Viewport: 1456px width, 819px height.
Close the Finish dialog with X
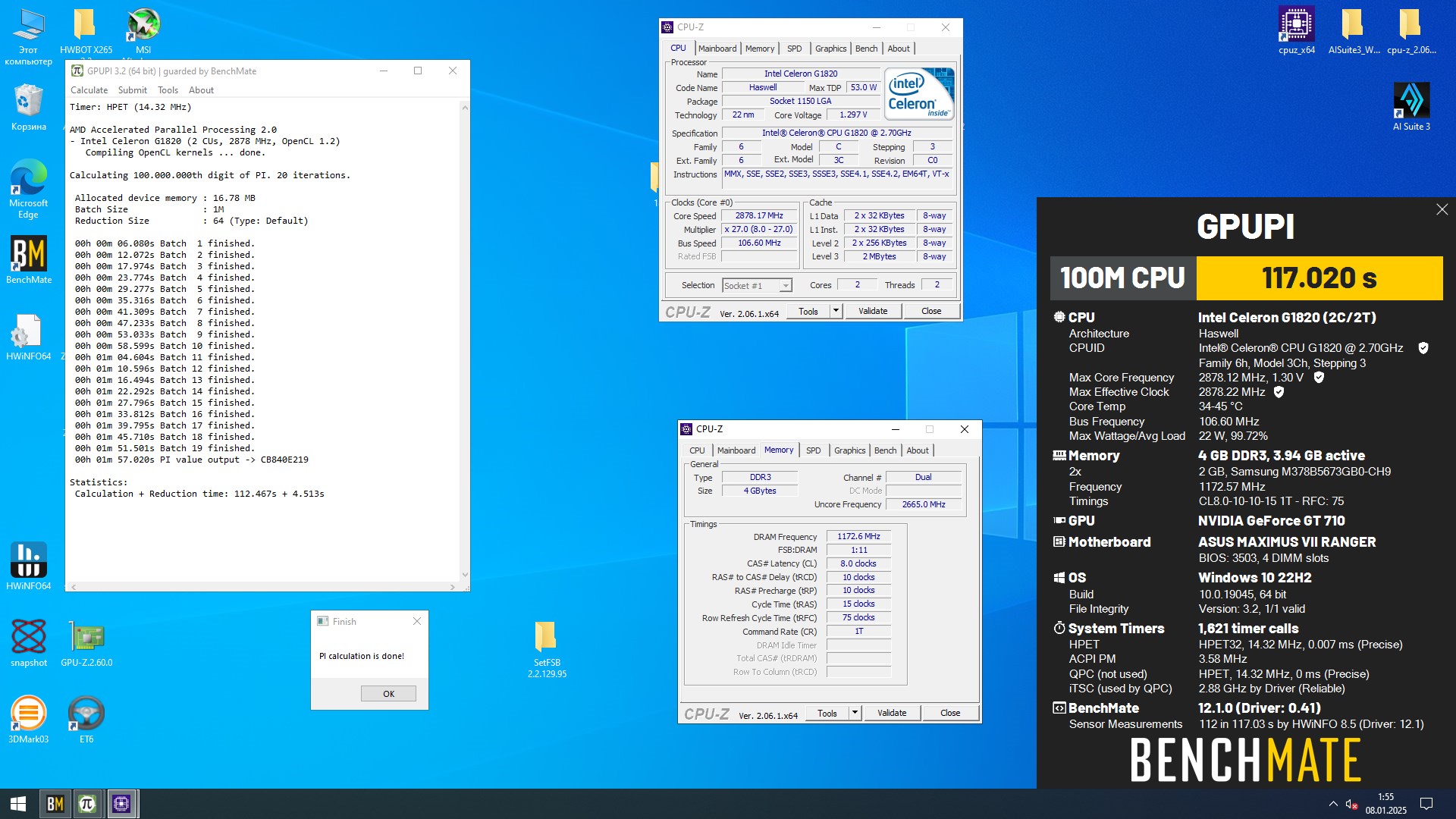click(x=416, y=621)
